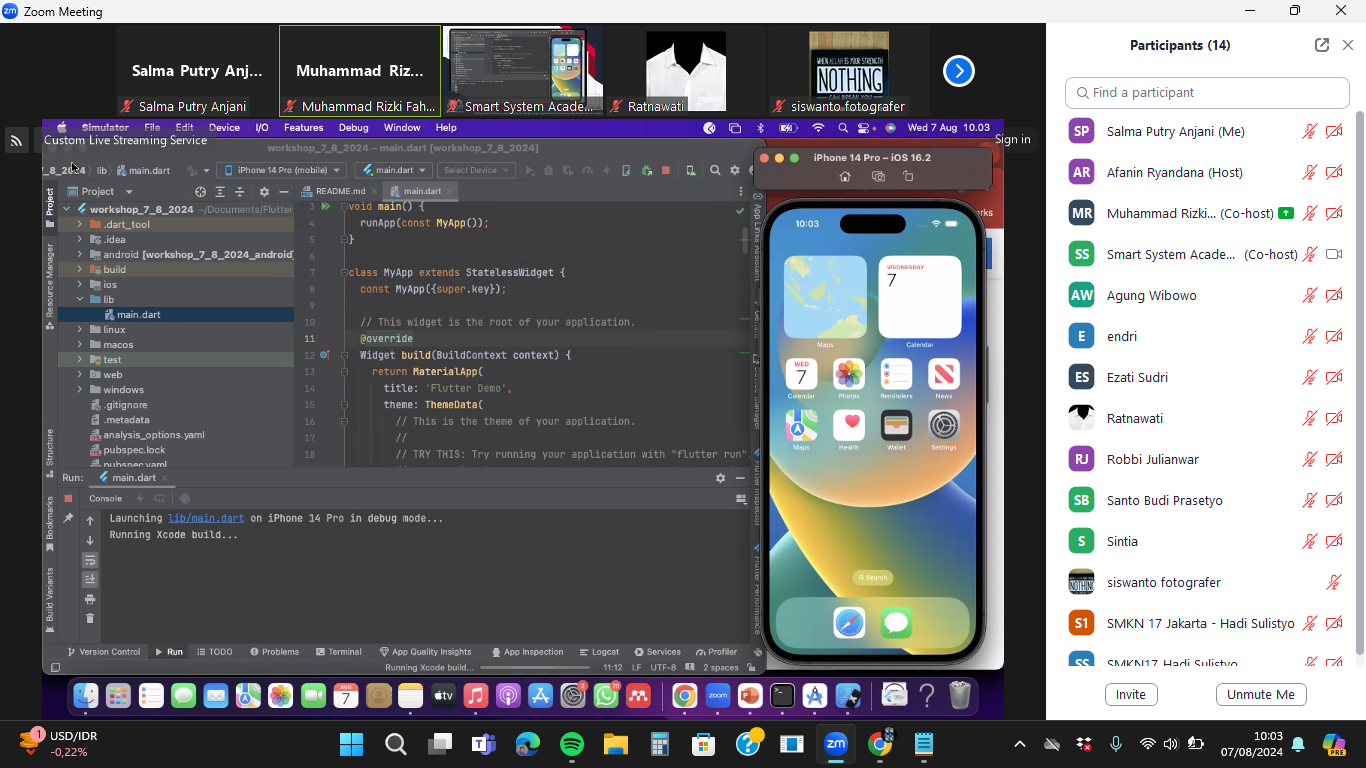Toggle microphone icon for siswanto fotografer participant
Image resolution: width=1366 pixels, height=768 pixels.
tap(1334, 582)
